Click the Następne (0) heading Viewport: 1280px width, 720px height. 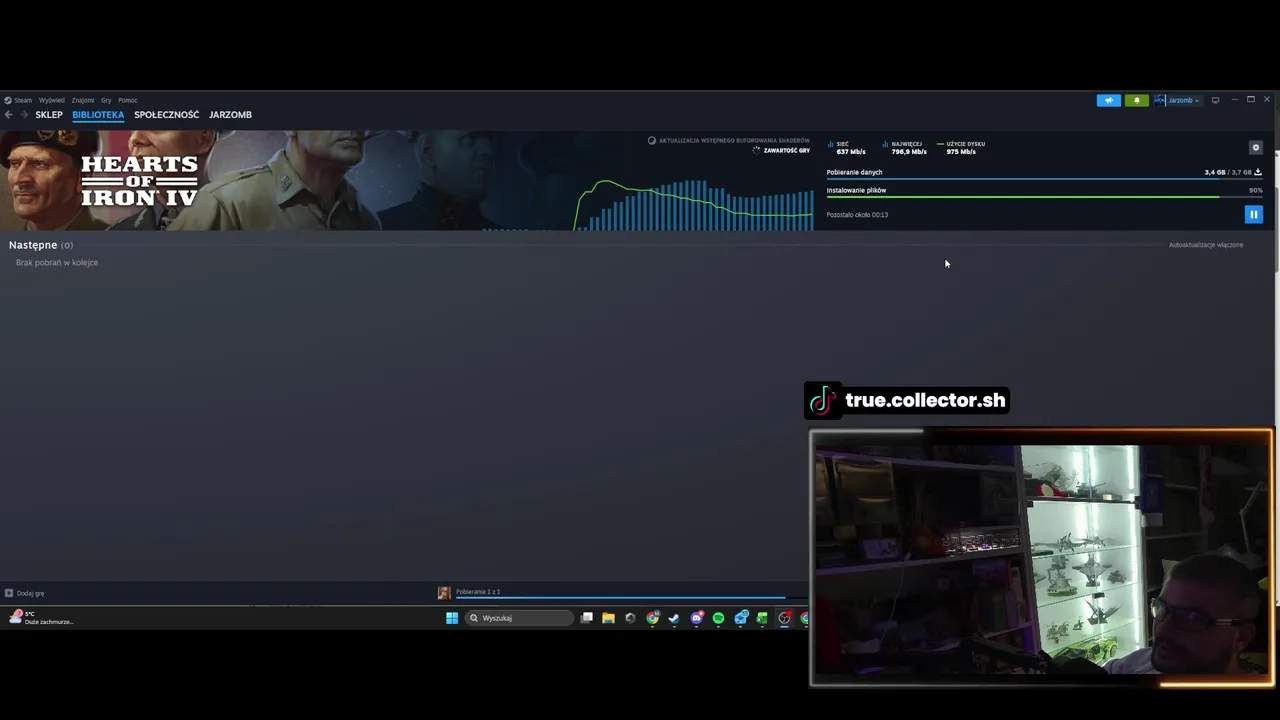pyautogui.click(x=41, y=245)
